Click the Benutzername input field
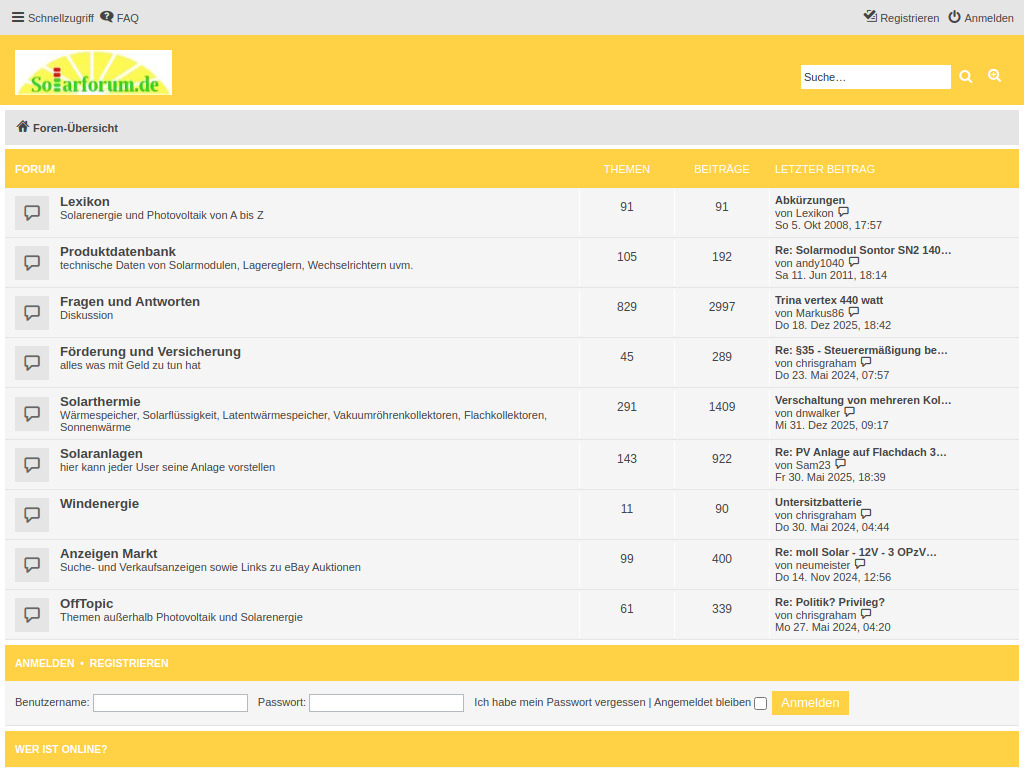Screen dimensions: 1024x768 (170, 703)
